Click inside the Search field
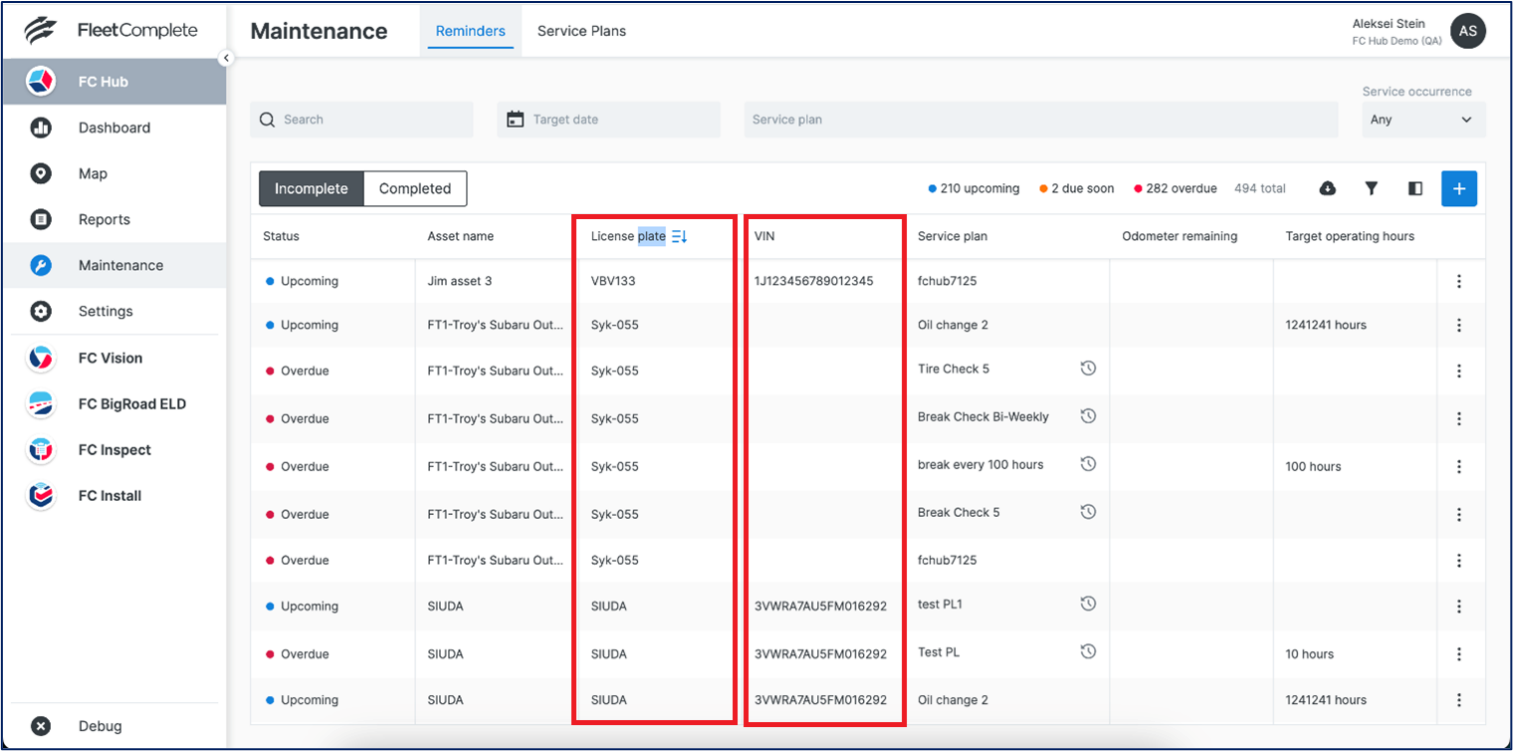The height and width of the screenshot is (751, 1513). coord(361,119)
